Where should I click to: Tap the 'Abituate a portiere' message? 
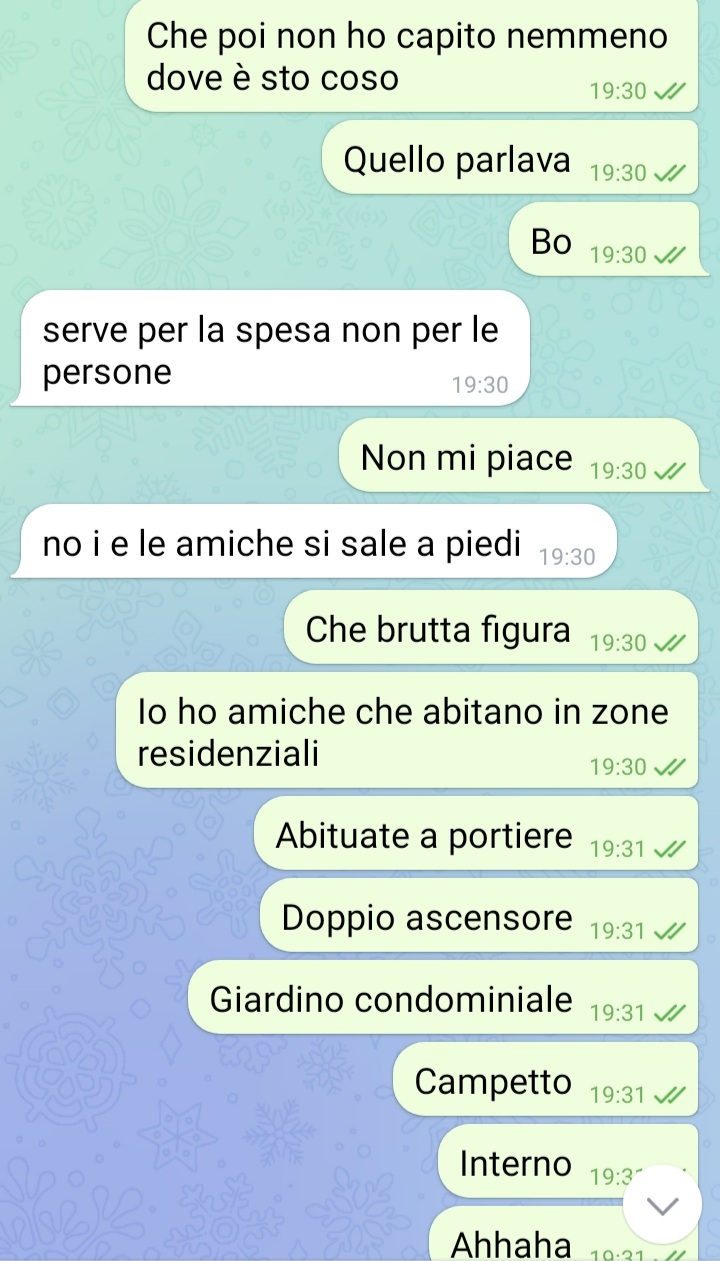tap(476, 833)
